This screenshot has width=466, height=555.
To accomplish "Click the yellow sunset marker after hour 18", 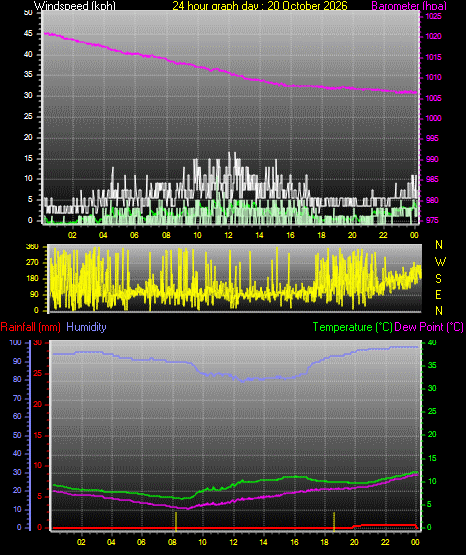I will coord(334,521).
